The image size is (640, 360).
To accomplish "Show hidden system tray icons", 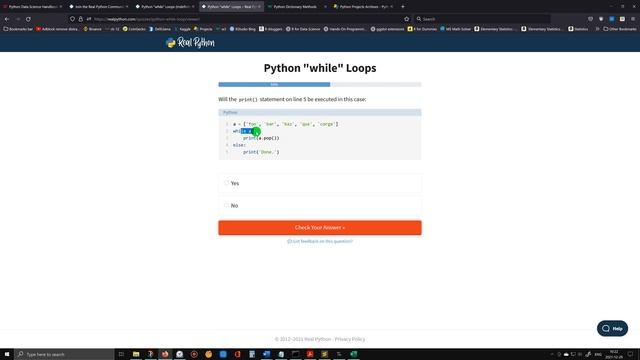I will [551, 354].
